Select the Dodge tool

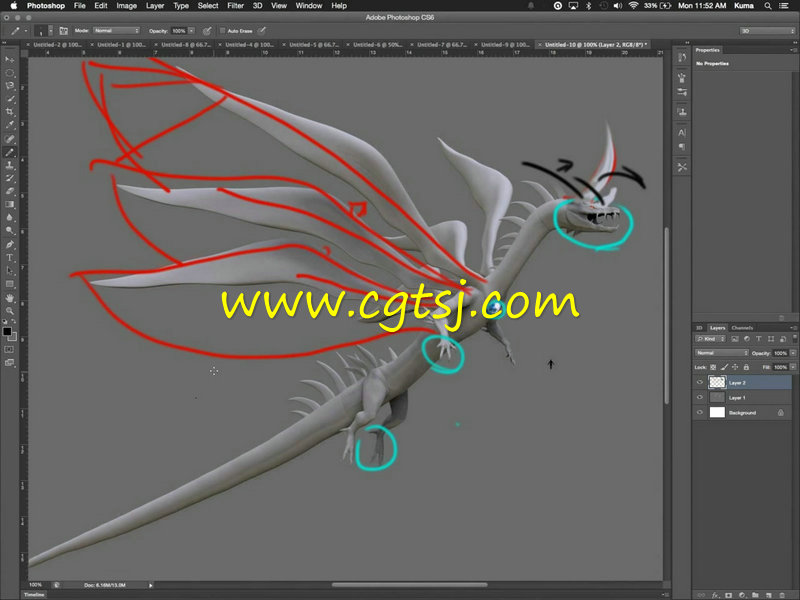pos(9,231)
